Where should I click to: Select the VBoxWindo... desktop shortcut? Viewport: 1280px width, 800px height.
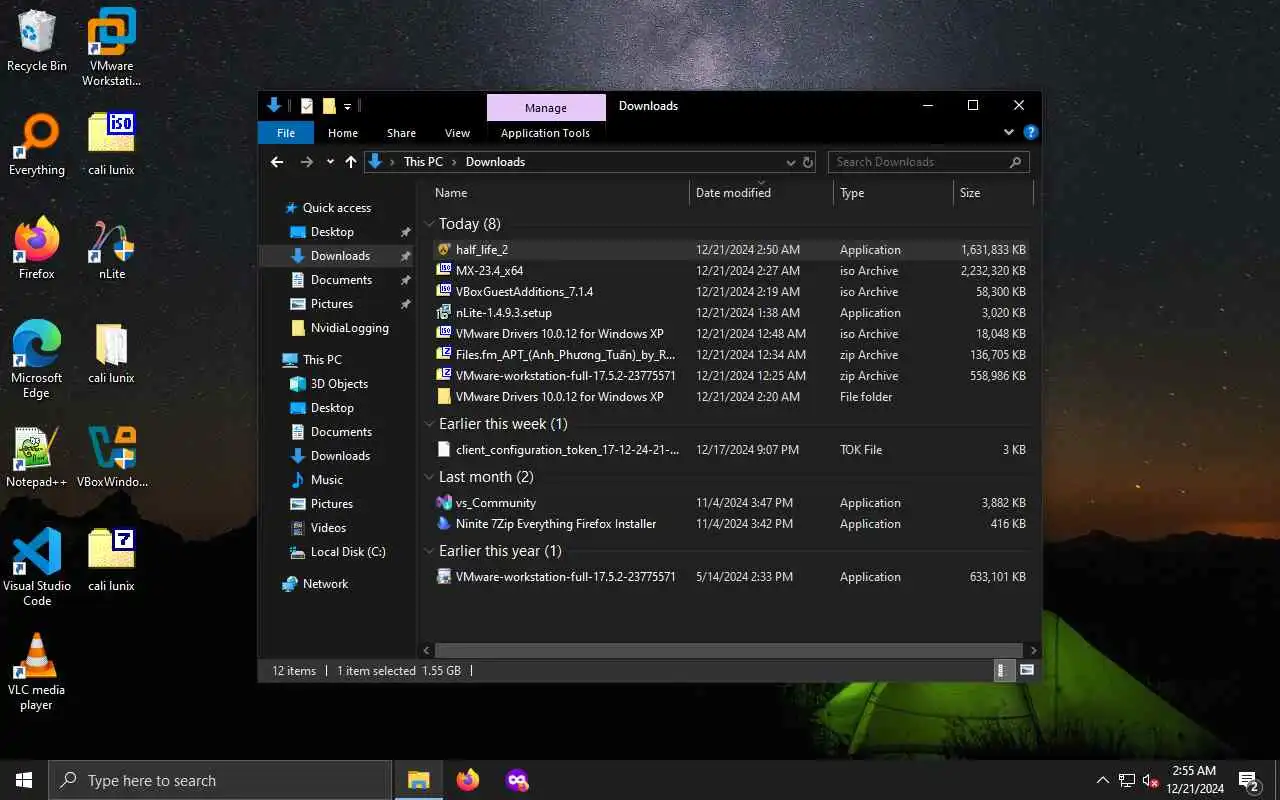[x=111, y=457]
